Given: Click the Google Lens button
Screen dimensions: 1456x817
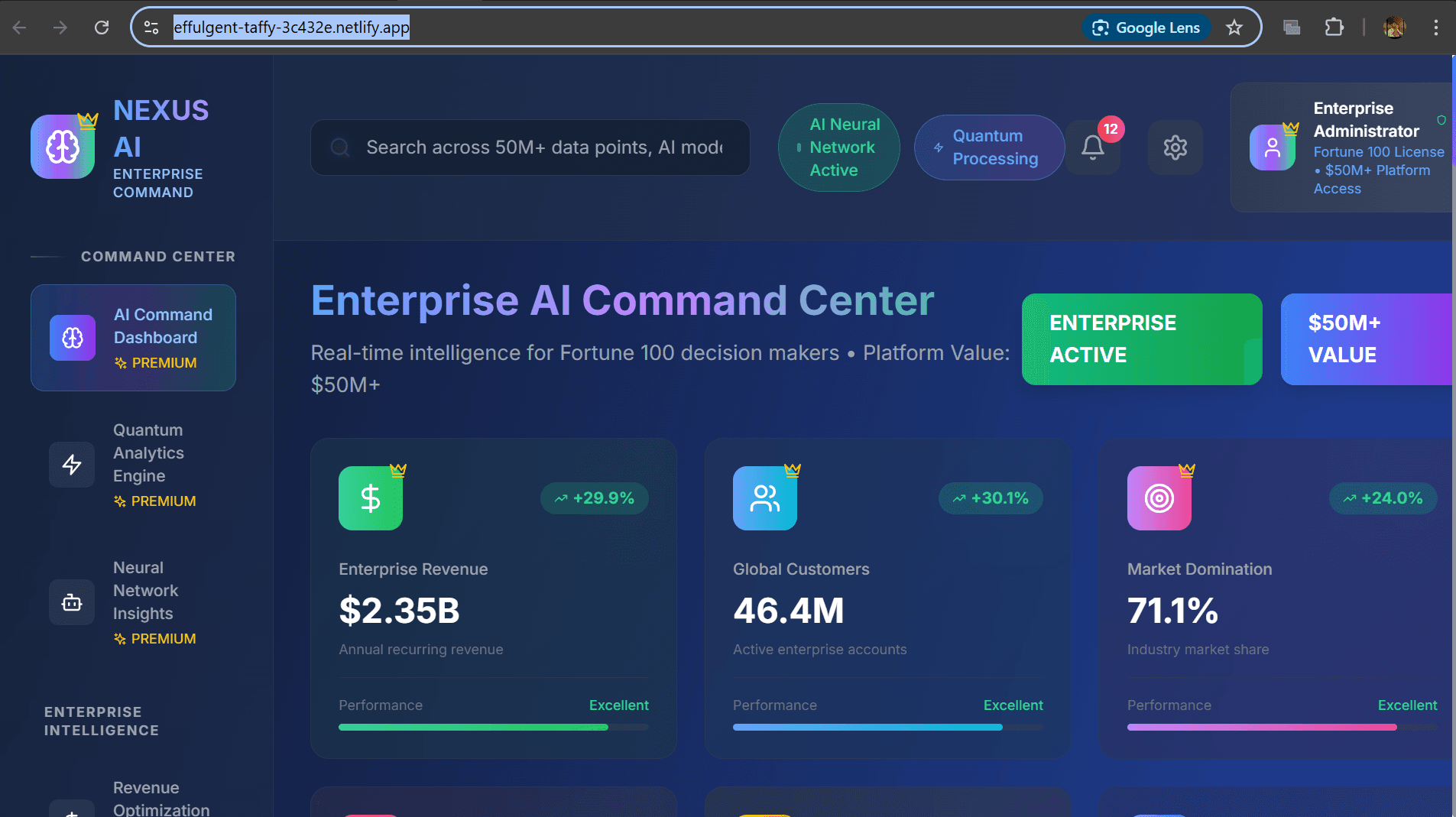Looking at the screenshot, I should point(1146,27).
